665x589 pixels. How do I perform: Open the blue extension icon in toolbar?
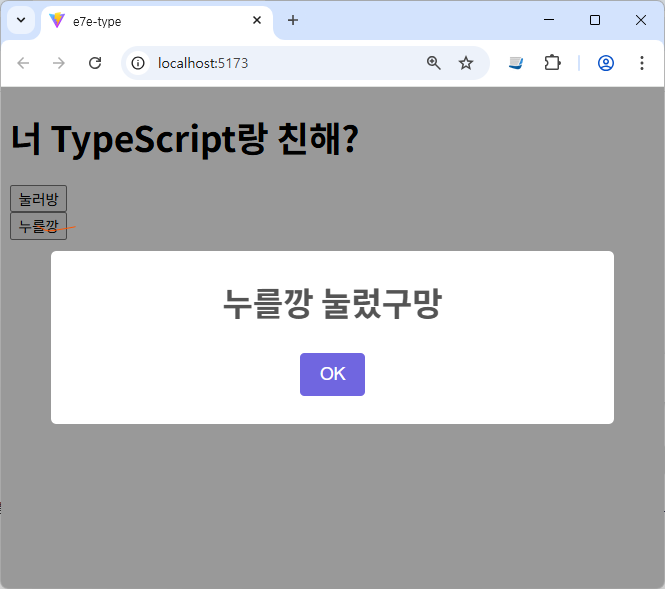516,63
